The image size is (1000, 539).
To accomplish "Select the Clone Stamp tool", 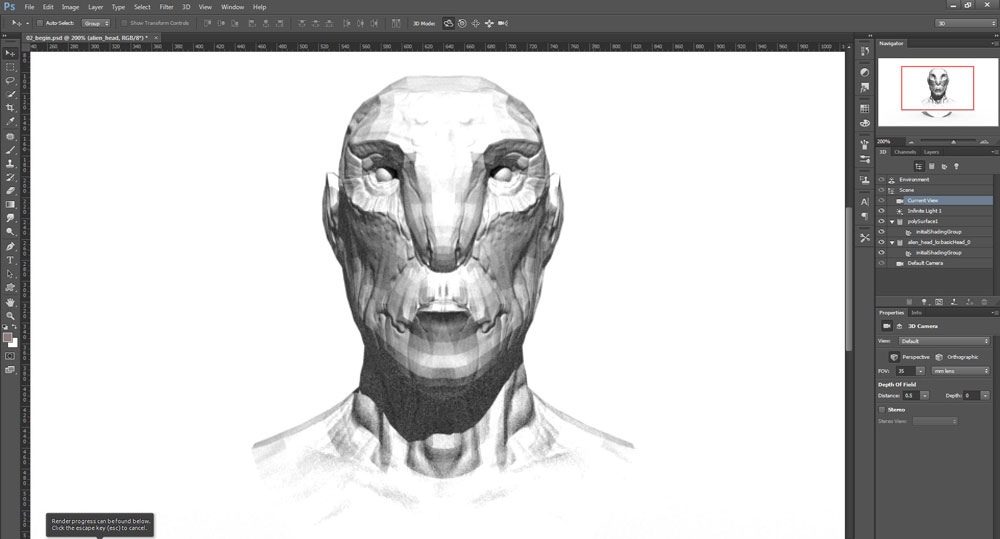I will coord(10,164).
